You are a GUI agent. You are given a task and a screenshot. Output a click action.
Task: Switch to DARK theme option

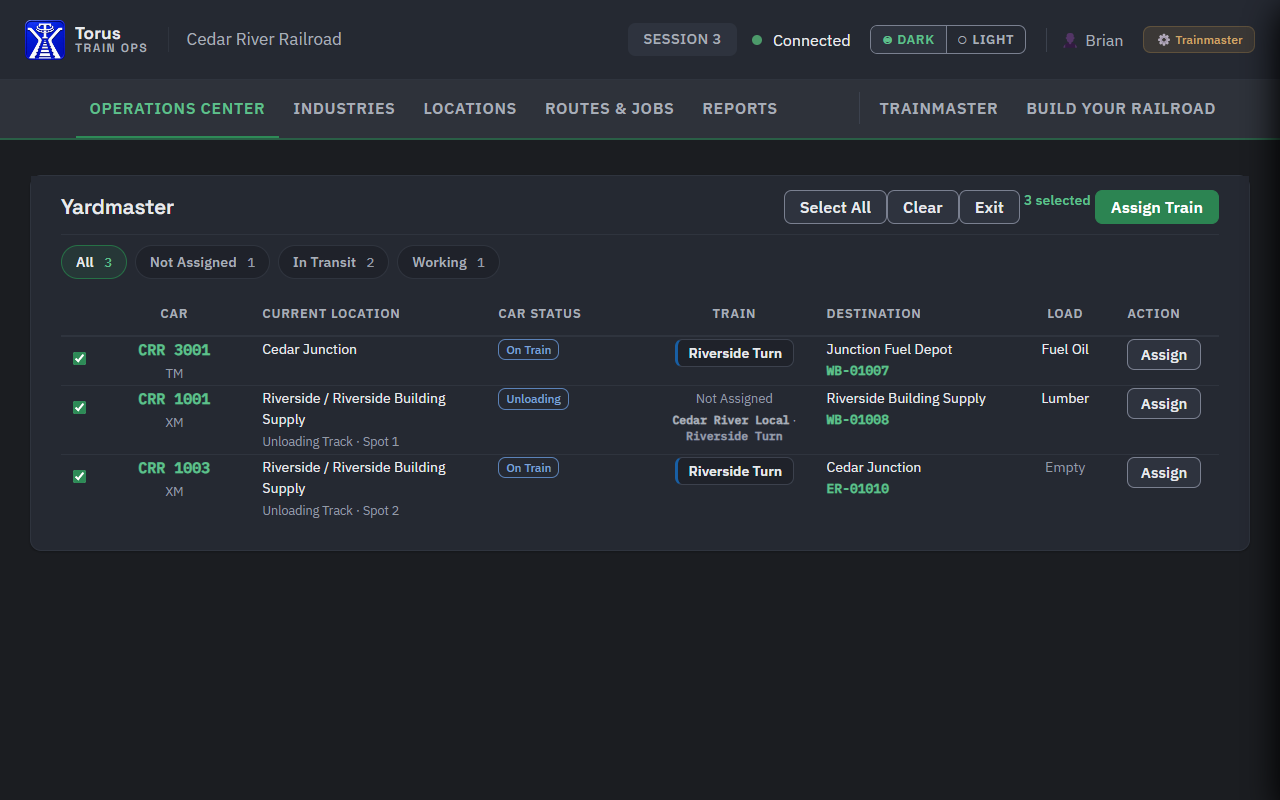click(908, 40)
